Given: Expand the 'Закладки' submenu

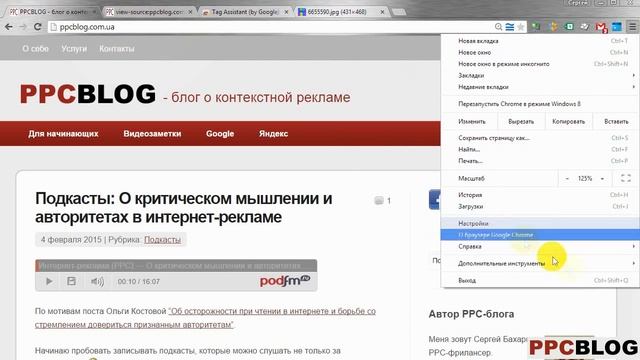Looking at the screenshot, I should click(540, 75).
